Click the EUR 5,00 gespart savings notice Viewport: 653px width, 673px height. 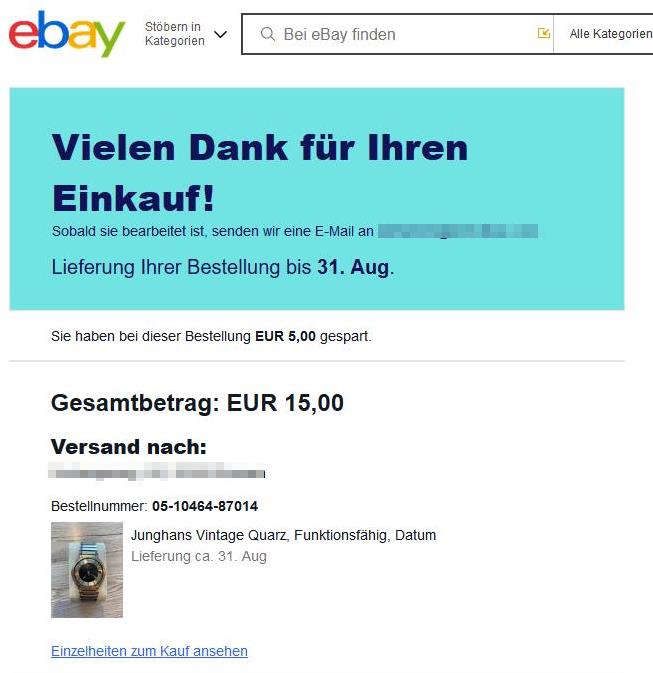click(x=211, y=336)
